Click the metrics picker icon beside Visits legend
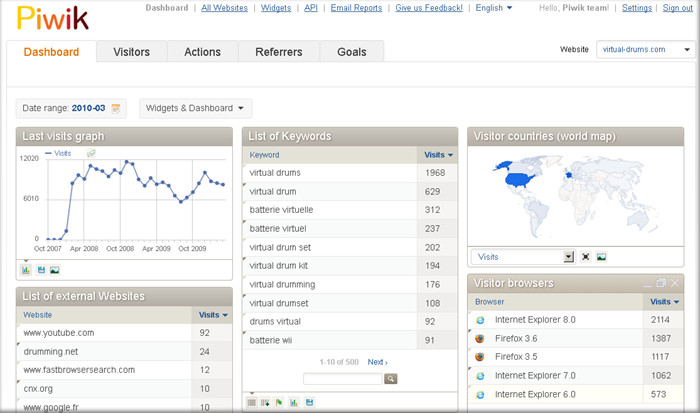This screenshot has width=700, height=413. click(x=91, y=153)
